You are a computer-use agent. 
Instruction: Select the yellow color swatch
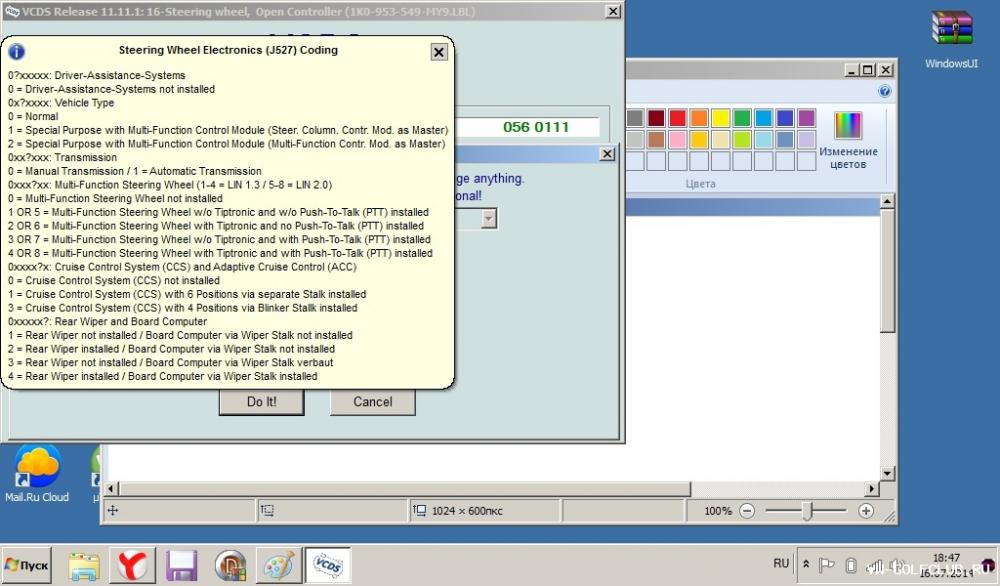pyautogui.click(x=721, y=118)
